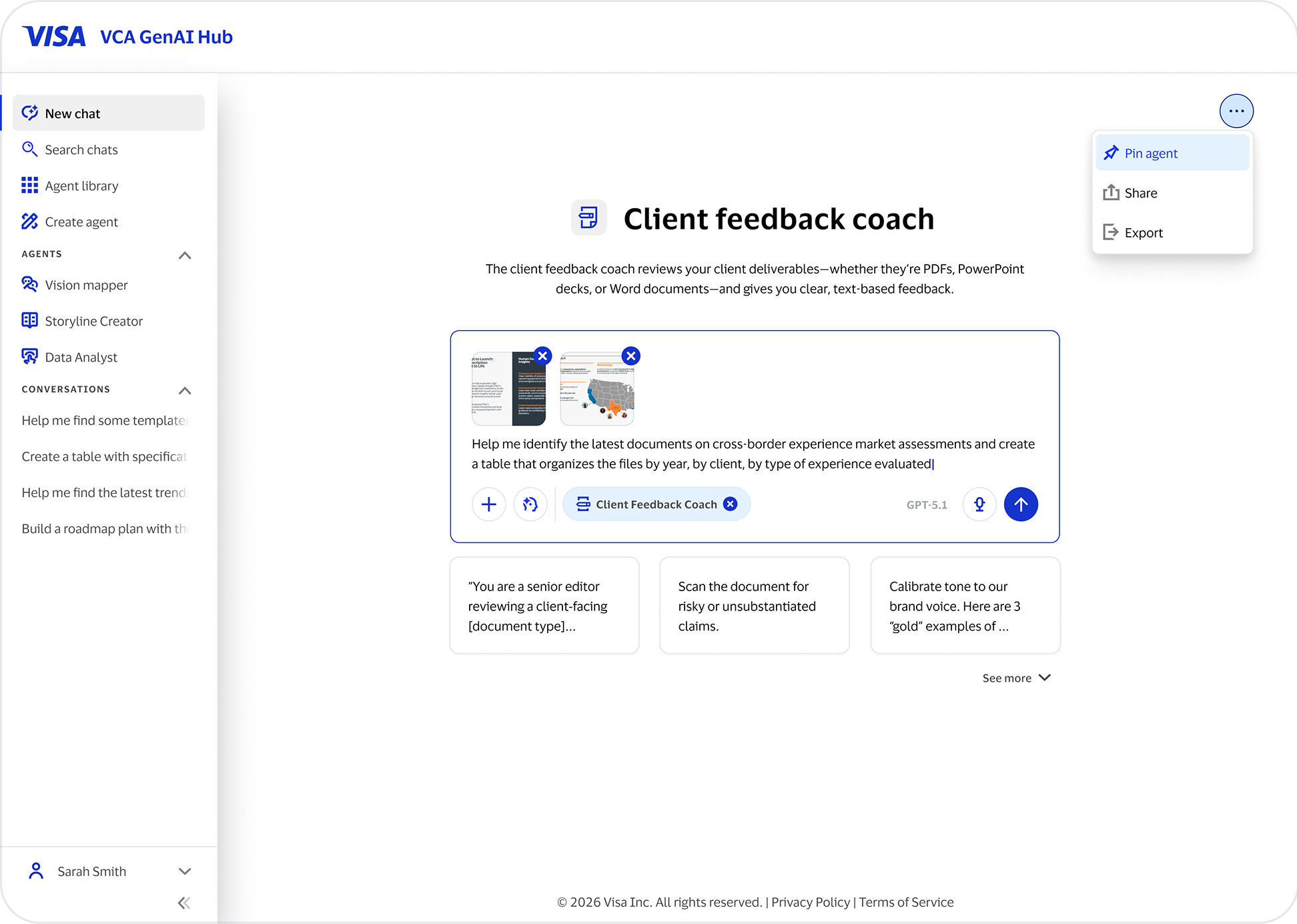1297x924 pixels.
Task: Click the three-dots more options button
Action: pyautogui.click(x=1236, y=111)
